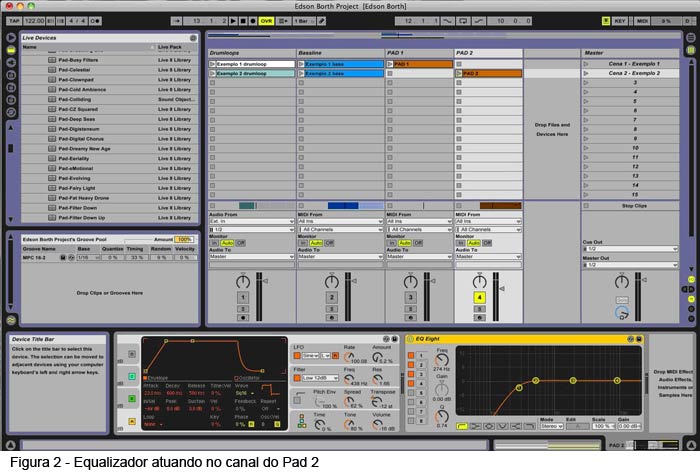Click the transport Play button
700x475 pixels.
[x=233, y=21]
